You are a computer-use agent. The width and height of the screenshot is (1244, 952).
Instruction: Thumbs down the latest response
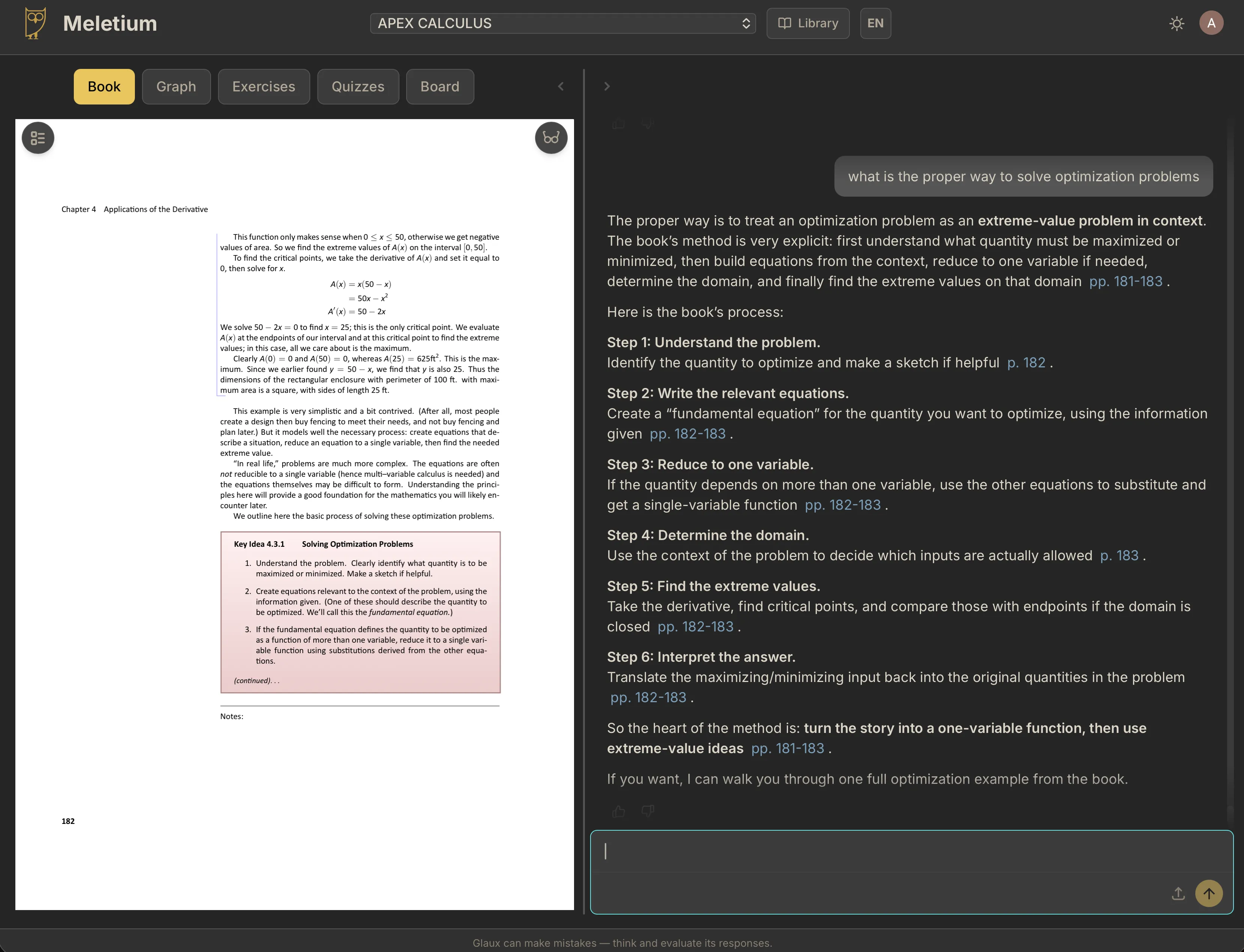click(648, 812)
